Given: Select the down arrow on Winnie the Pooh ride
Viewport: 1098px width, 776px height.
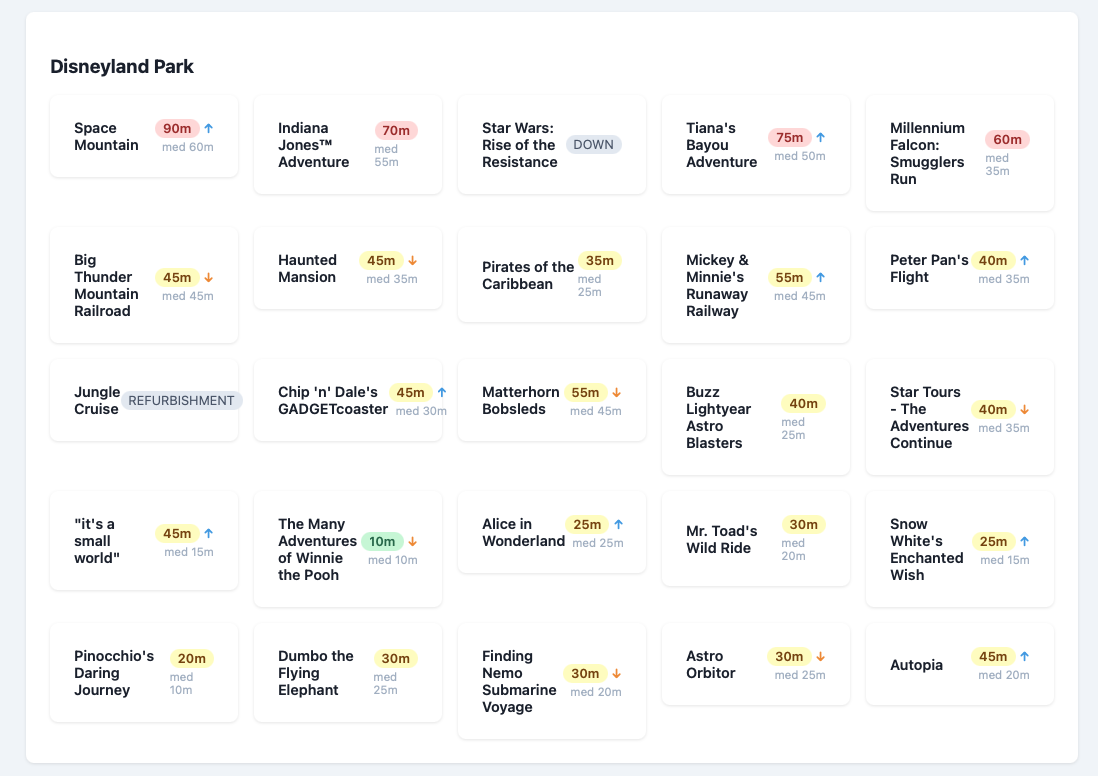Looking at the screenshot, I should pyautogui.click(x=411, y=540).
